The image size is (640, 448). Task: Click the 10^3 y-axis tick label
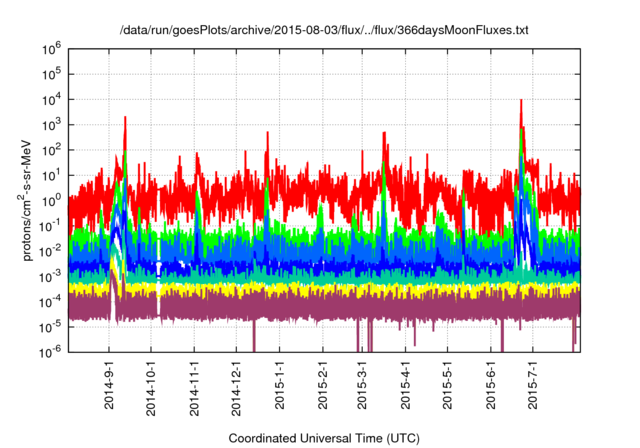coord(51,124)
